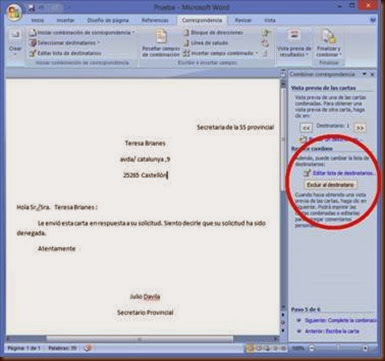Close the Combinar correspondencia task pane

[372, 74]
